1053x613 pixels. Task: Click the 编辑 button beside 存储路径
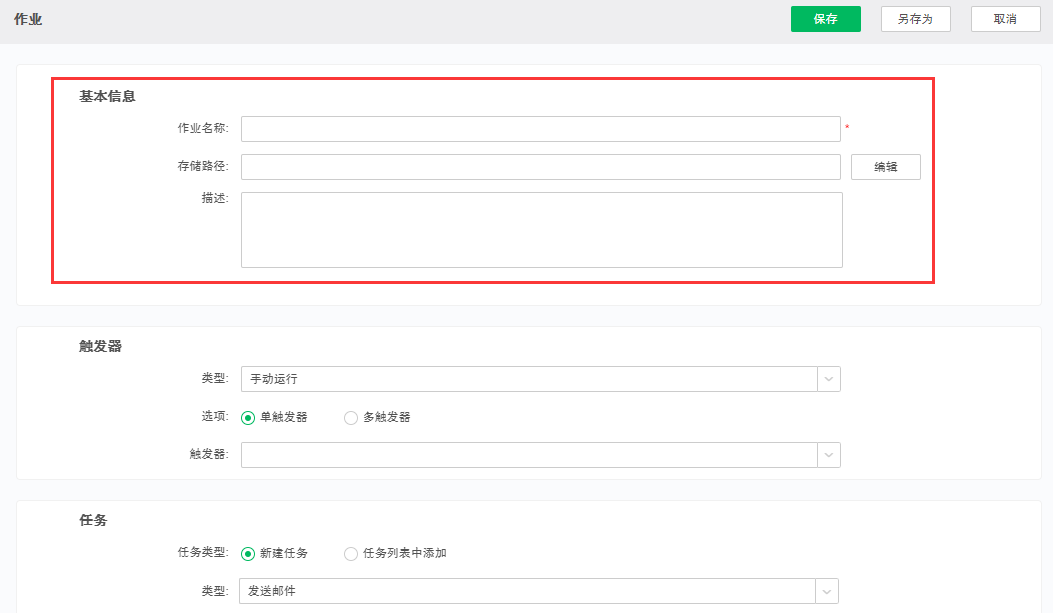click(x=885, y=167)
